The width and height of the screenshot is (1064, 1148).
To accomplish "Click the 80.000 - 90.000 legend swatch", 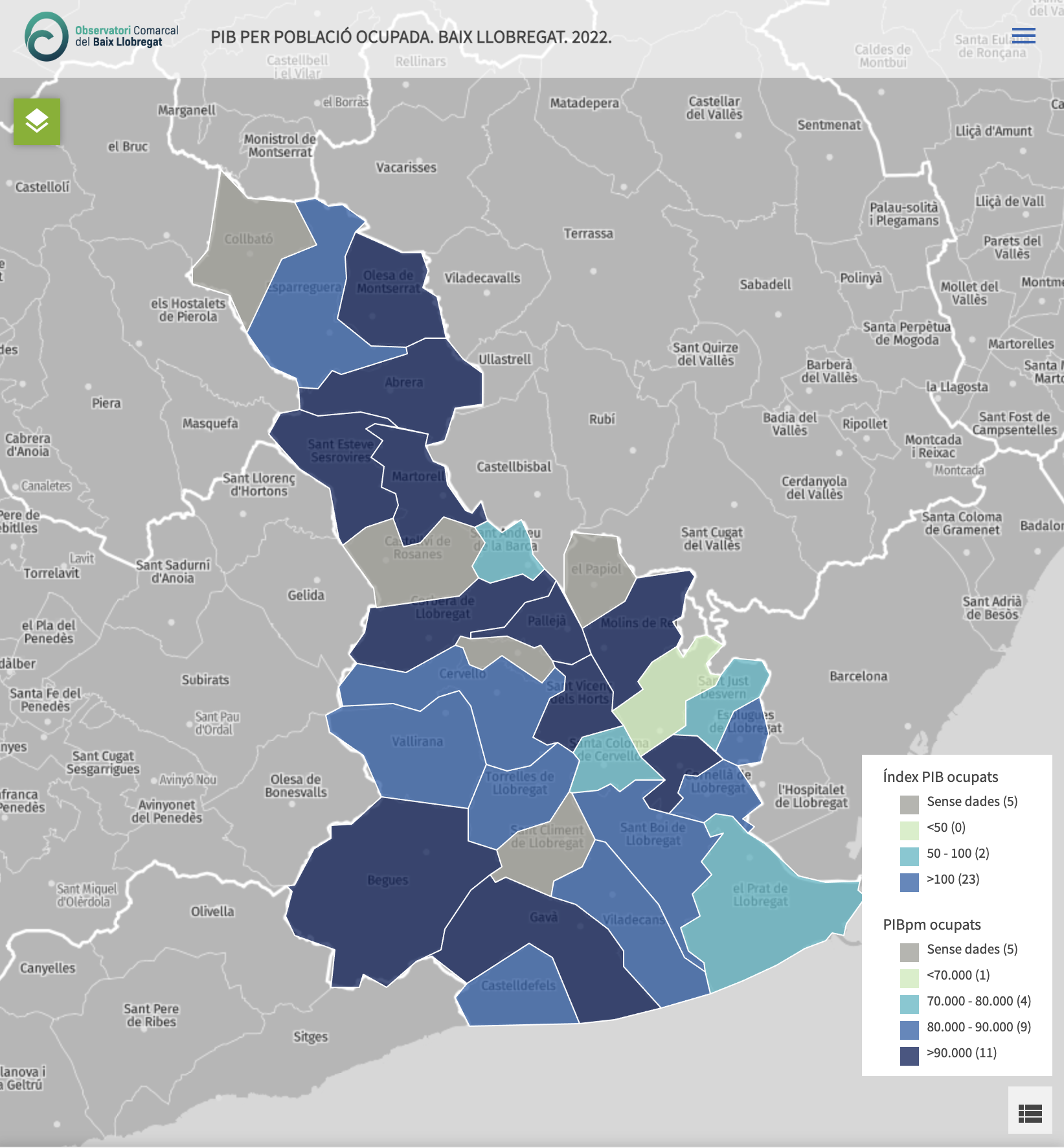I will (x=909, y=1029).
